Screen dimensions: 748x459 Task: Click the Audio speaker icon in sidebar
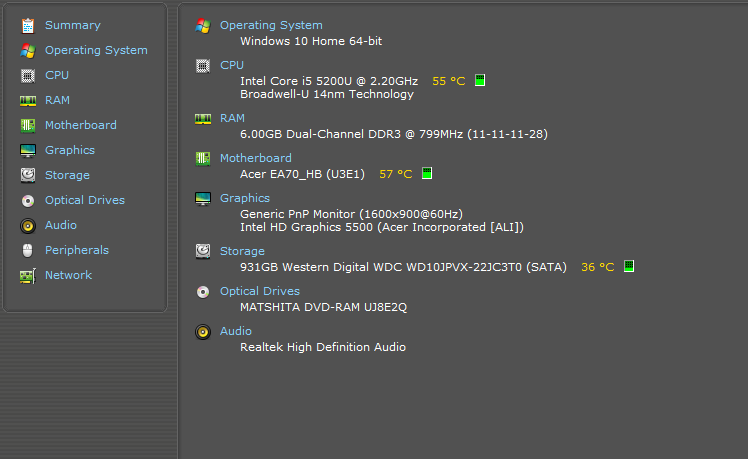coord(27,225)
